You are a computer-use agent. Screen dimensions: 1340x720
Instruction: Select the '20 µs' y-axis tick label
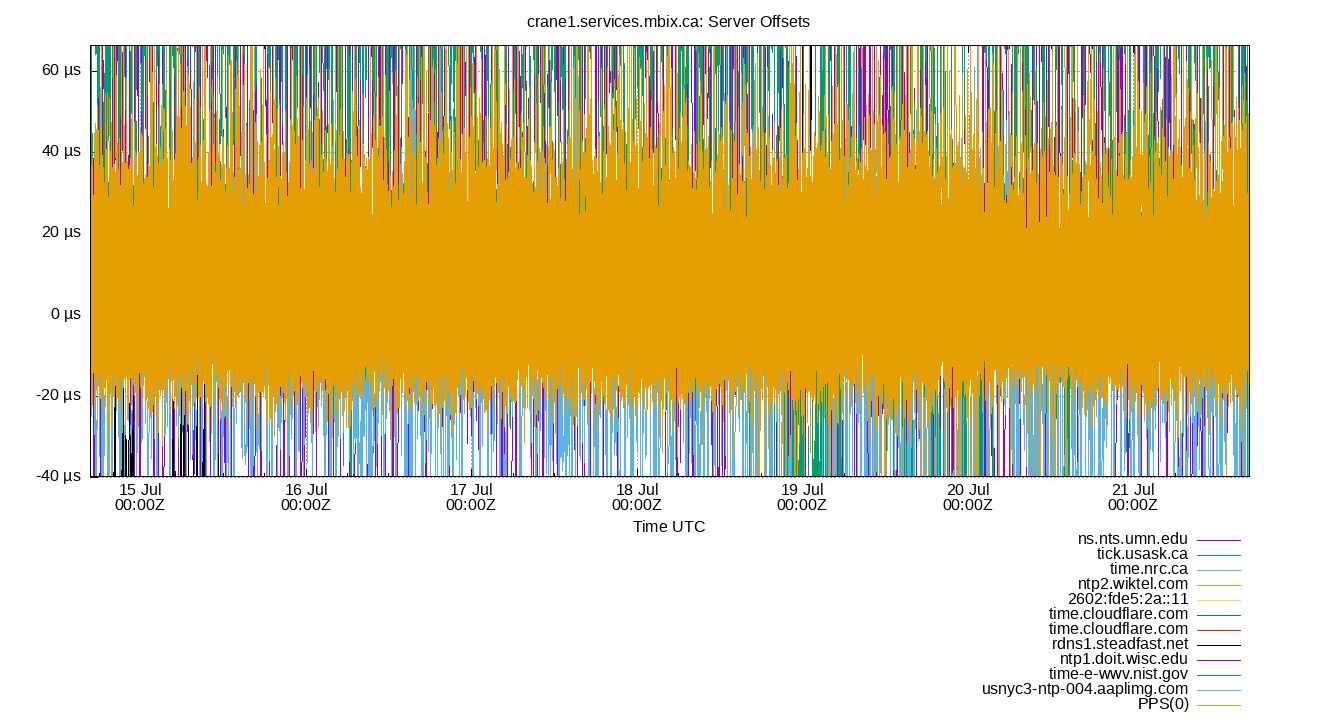(62, 232)
